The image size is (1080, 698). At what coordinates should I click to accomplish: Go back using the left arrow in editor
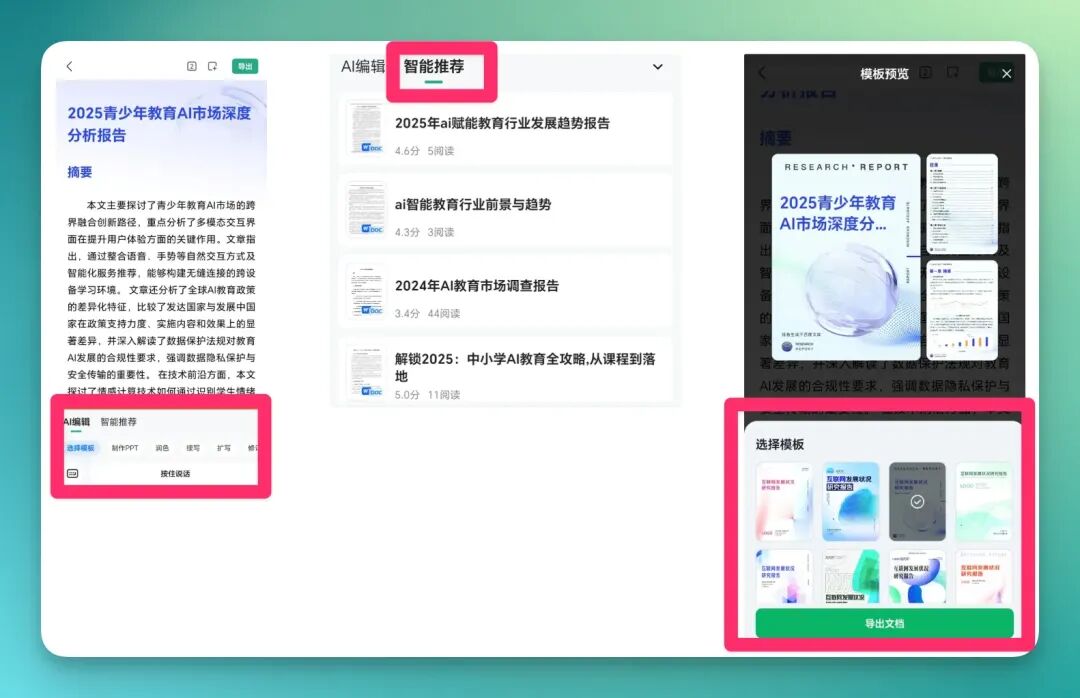tap(70, 66)
